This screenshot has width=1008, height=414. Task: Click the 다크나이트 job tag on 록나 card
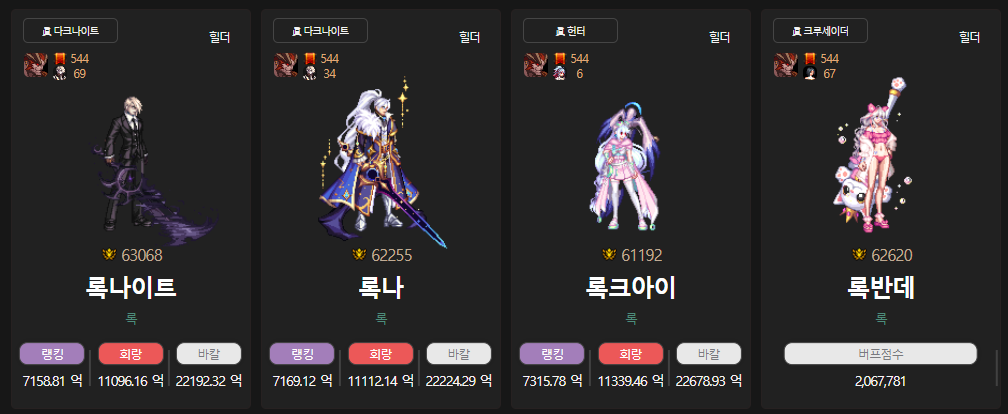320,30
